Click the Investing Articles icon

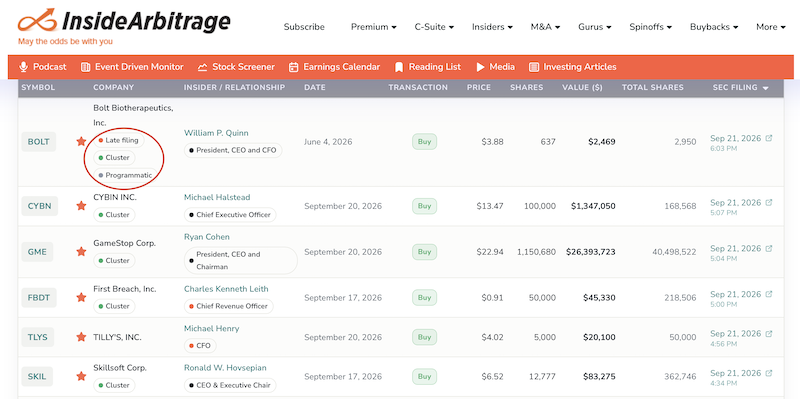[x=534, y=67]
